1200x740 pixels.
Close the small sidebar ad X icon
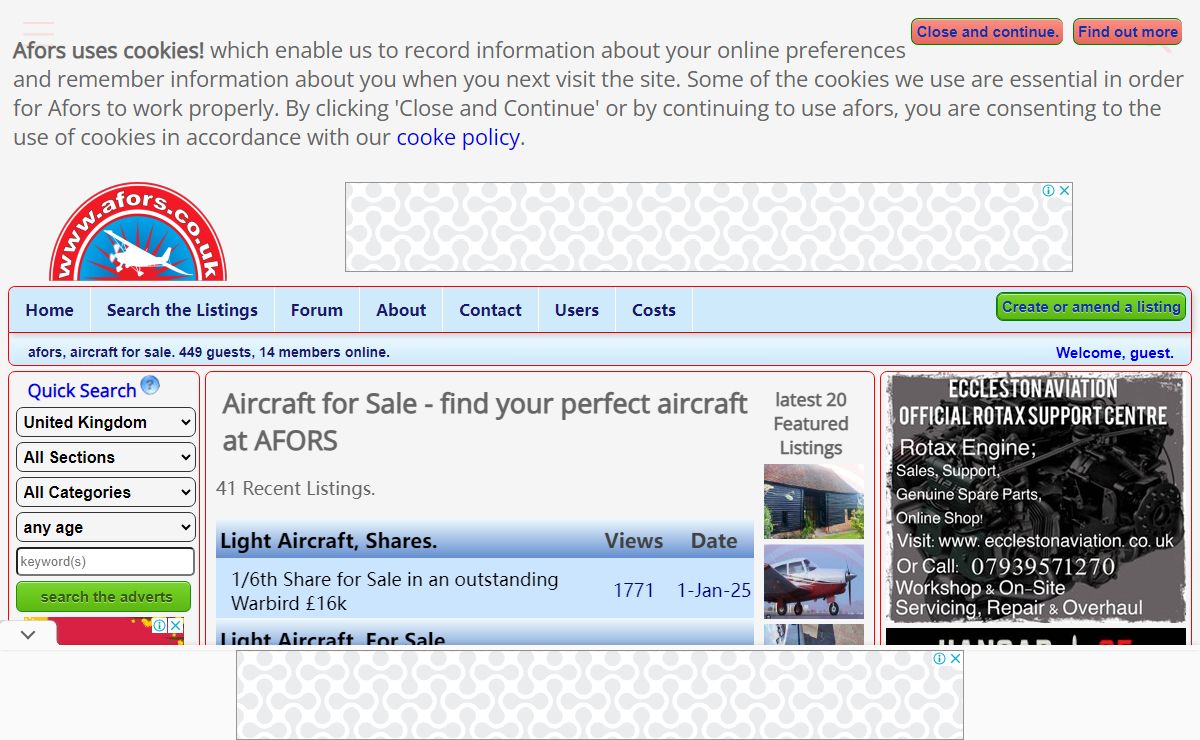coord(176,625)
